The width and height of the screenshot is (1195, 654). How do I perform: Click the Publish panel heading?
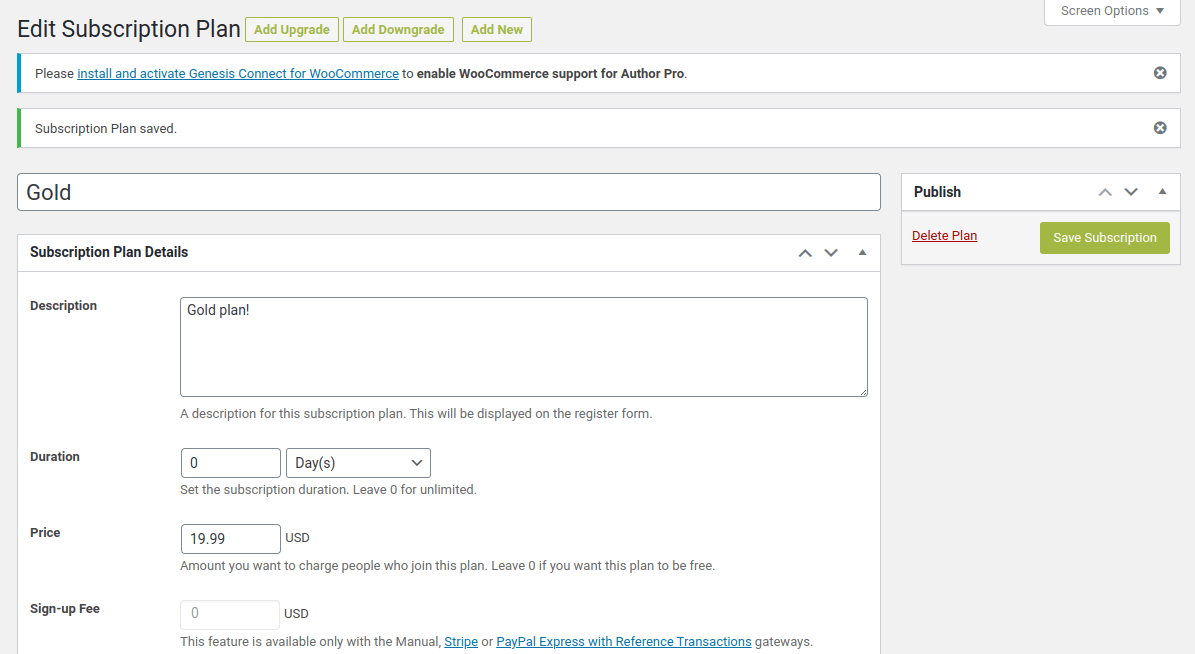pos(937,192)
